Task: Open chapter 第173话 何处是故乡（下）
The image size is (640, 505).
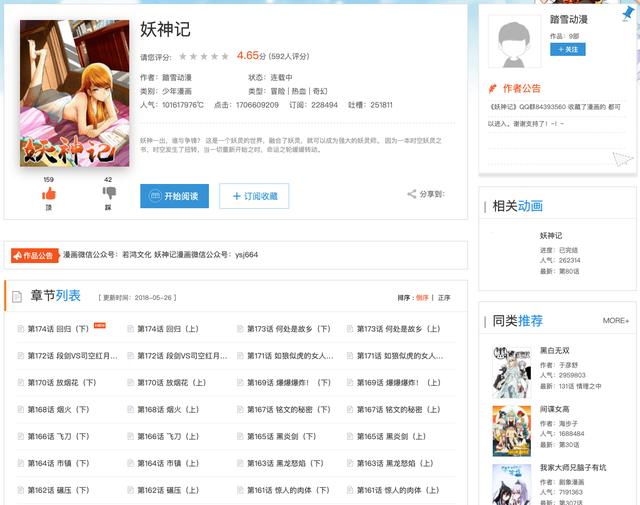Action: 289,329
